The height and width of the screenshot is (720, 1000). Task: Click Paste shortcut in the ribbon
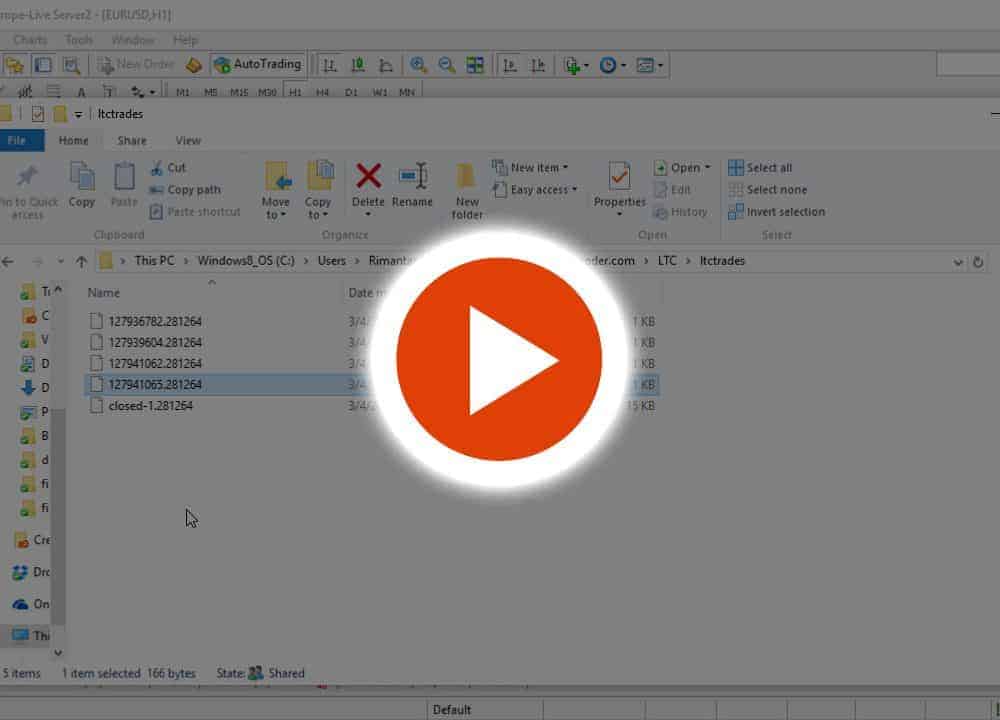[195, 212]
